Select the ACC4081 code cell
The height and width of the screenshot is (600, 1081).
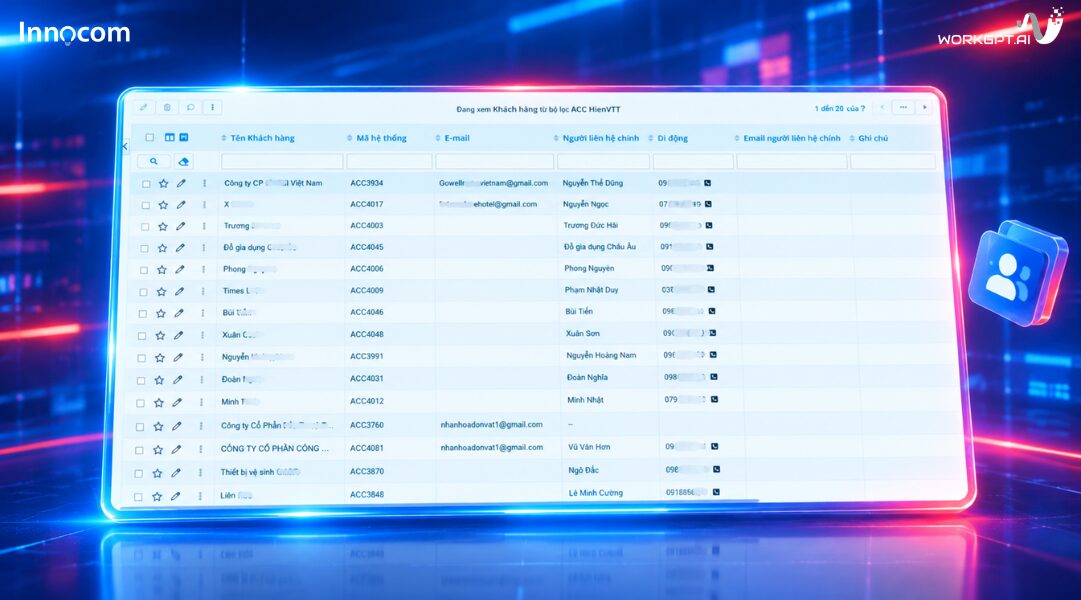pyautogui.click(x=367, y=448)
